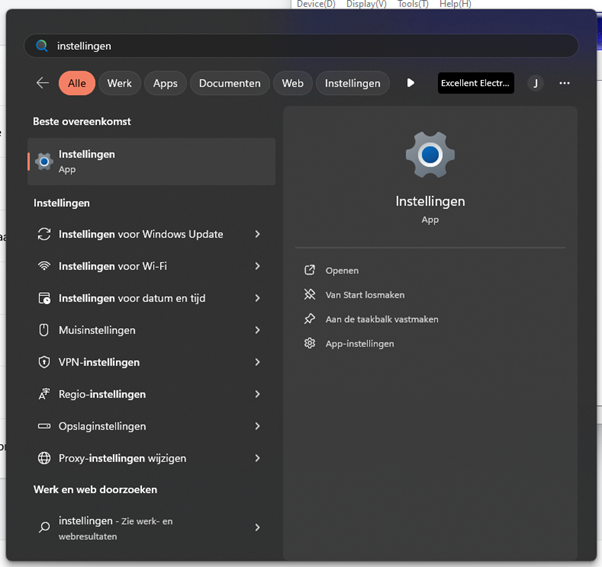Click the Instellingen gear icon in best match
Screen dimensions: 602x567
[x=44, y=162]
